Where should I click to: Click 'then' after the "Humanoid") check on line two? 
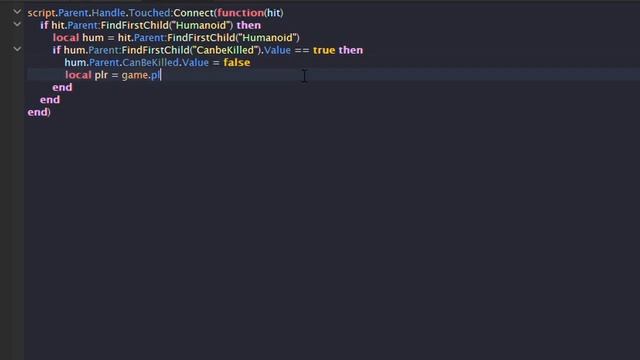[x=249, y=25]
